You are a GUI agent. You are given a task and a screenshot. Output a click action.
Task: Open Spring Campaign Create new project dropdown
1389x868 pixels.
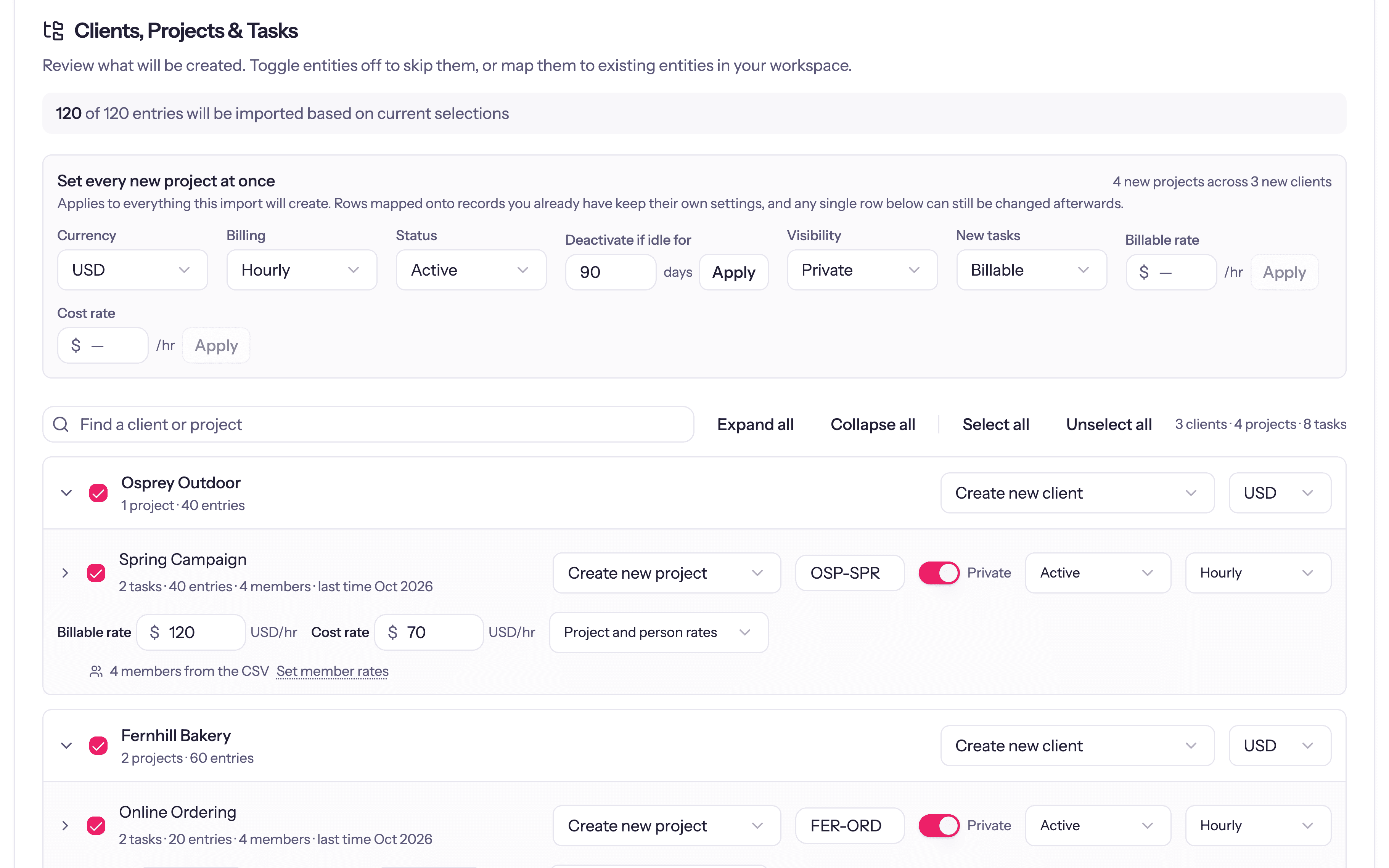[x=667, y=573]
